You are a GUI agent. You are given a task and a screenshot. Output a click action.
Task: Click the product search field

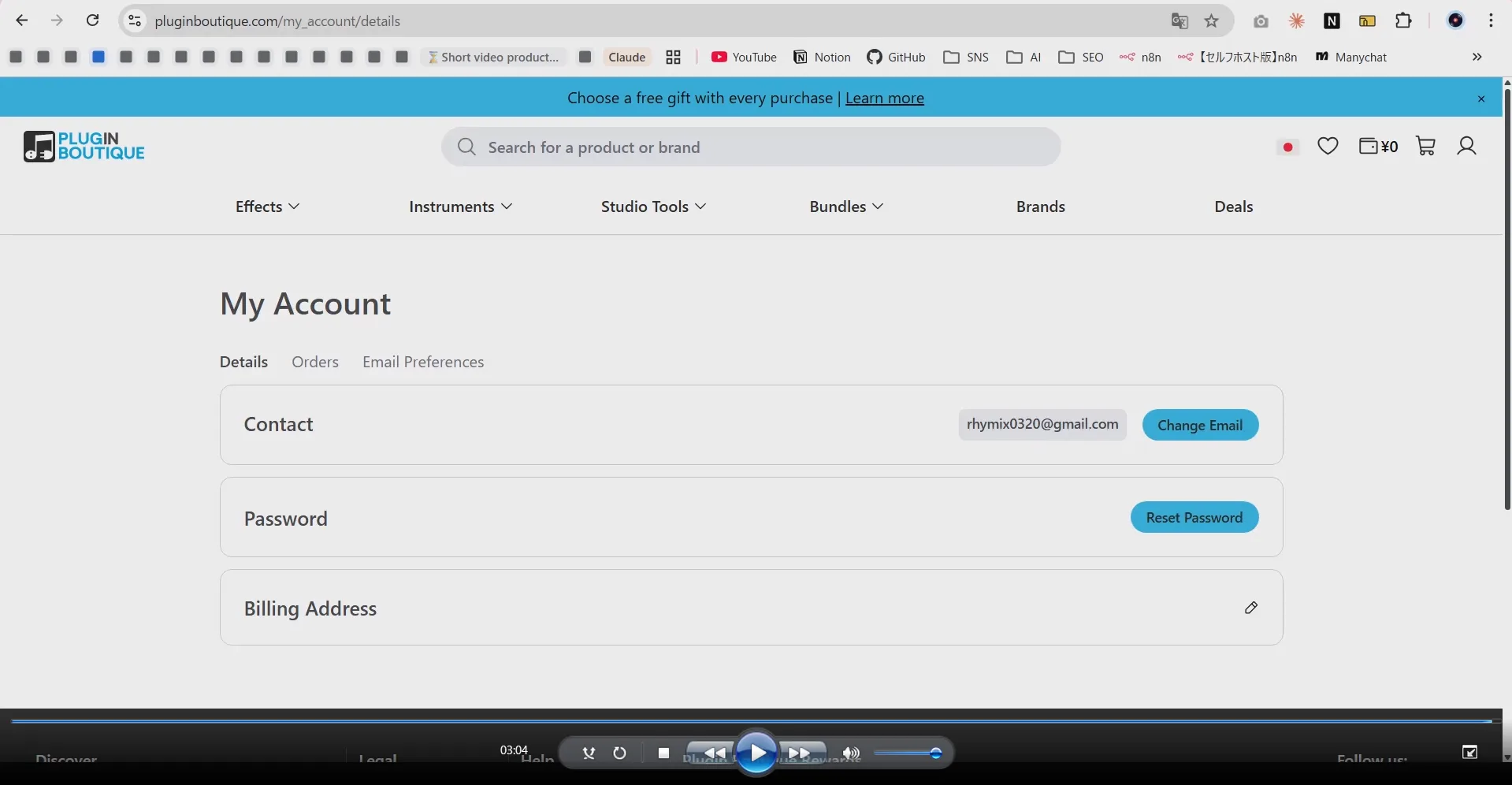(751, 147)
